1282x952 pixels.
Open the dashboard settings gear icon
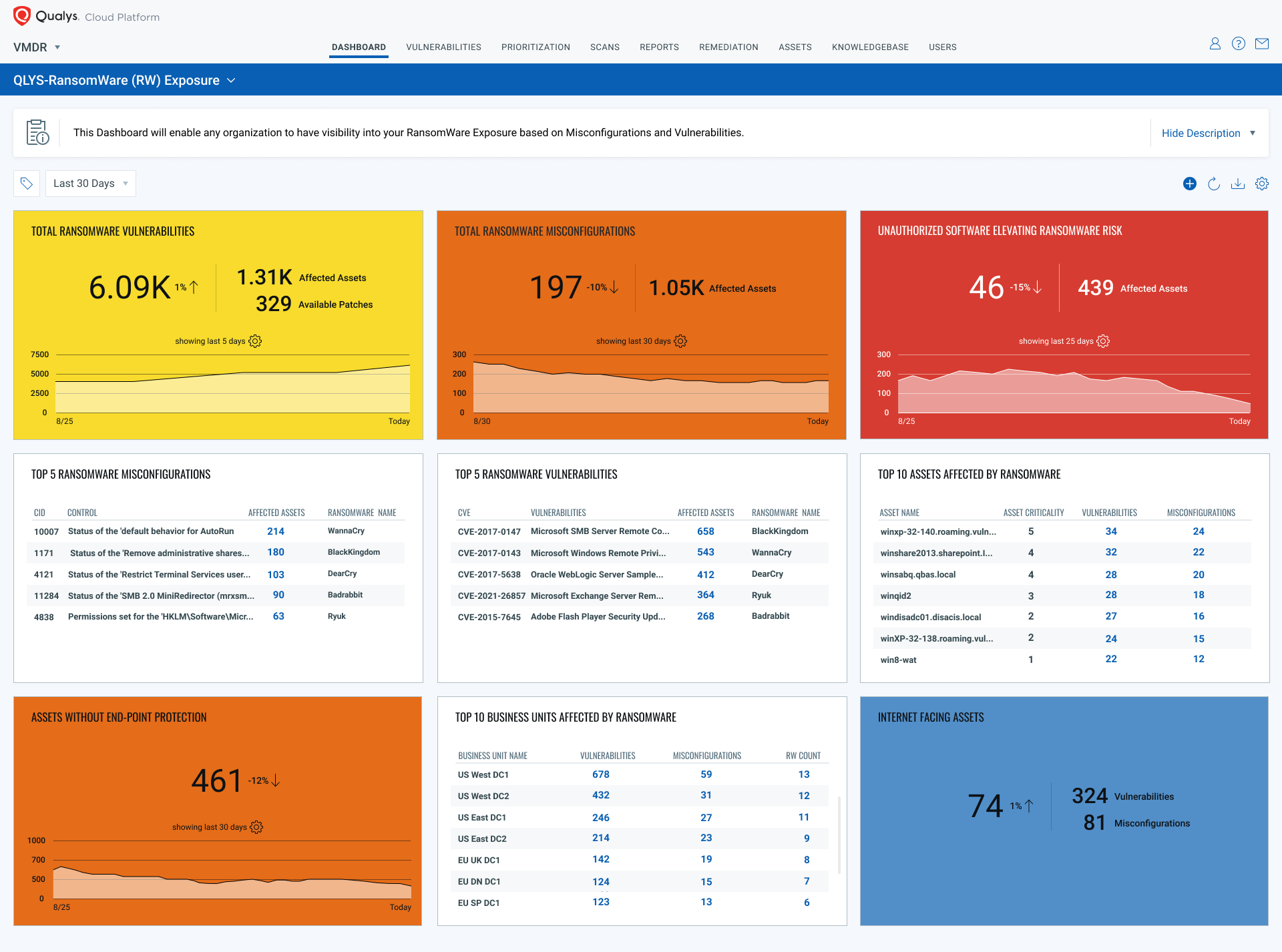click(1262, 184)
